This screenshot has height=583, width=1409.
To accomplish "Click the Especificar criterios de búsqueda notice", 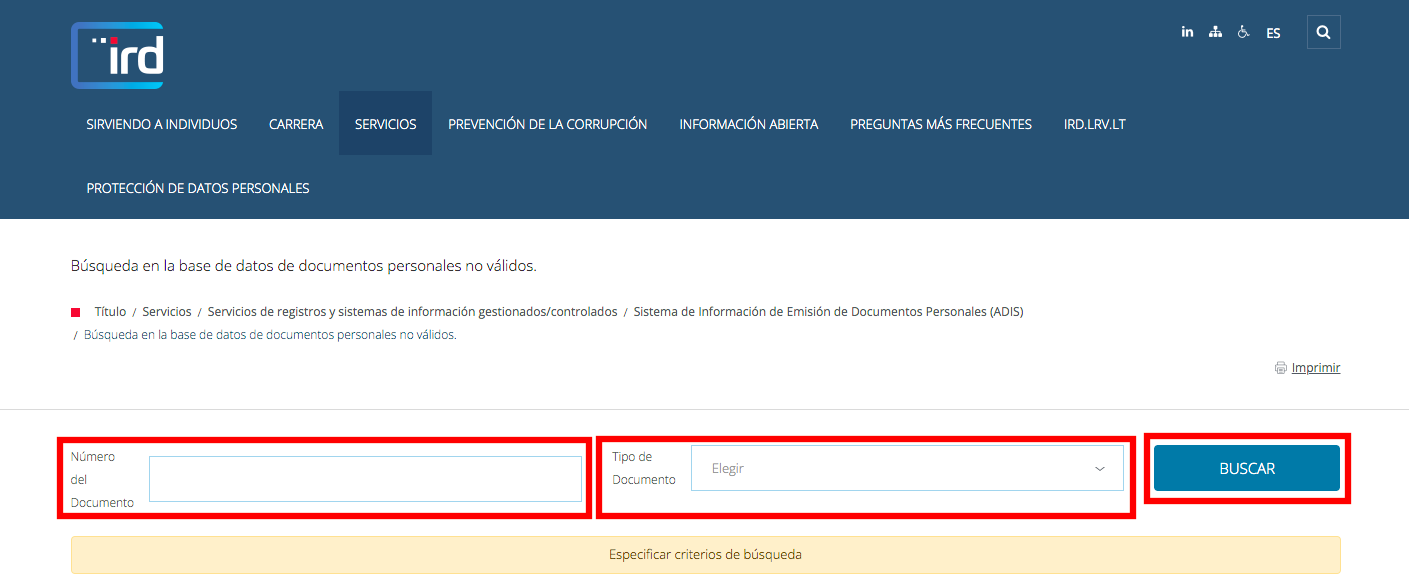I will (705, 554).
